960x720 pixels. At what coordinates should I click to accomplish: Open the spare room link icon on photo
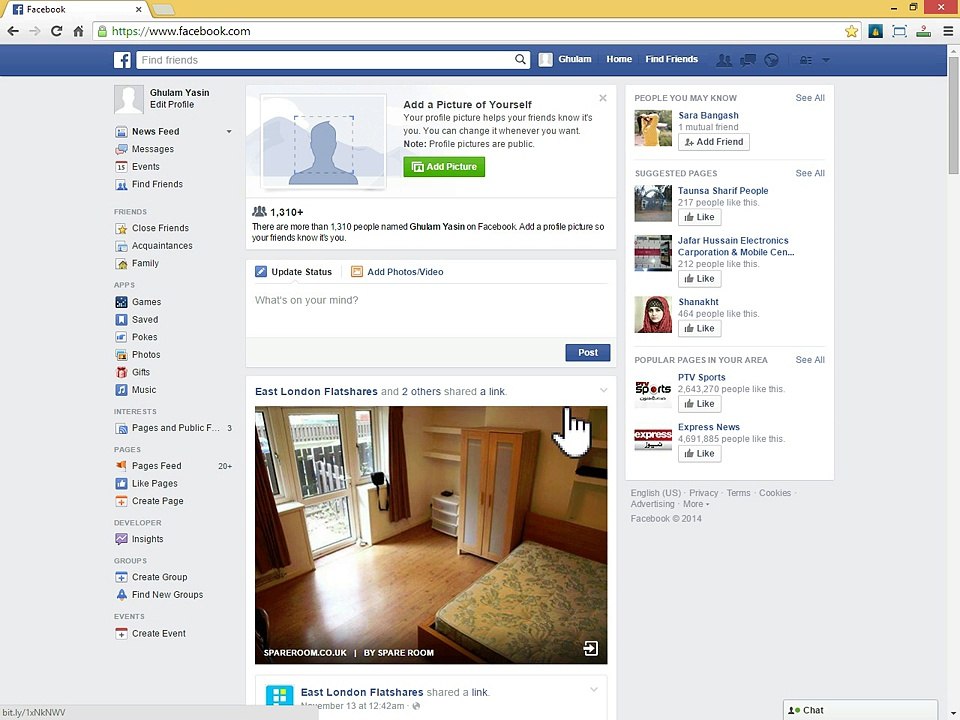click(x=590, y=648)
